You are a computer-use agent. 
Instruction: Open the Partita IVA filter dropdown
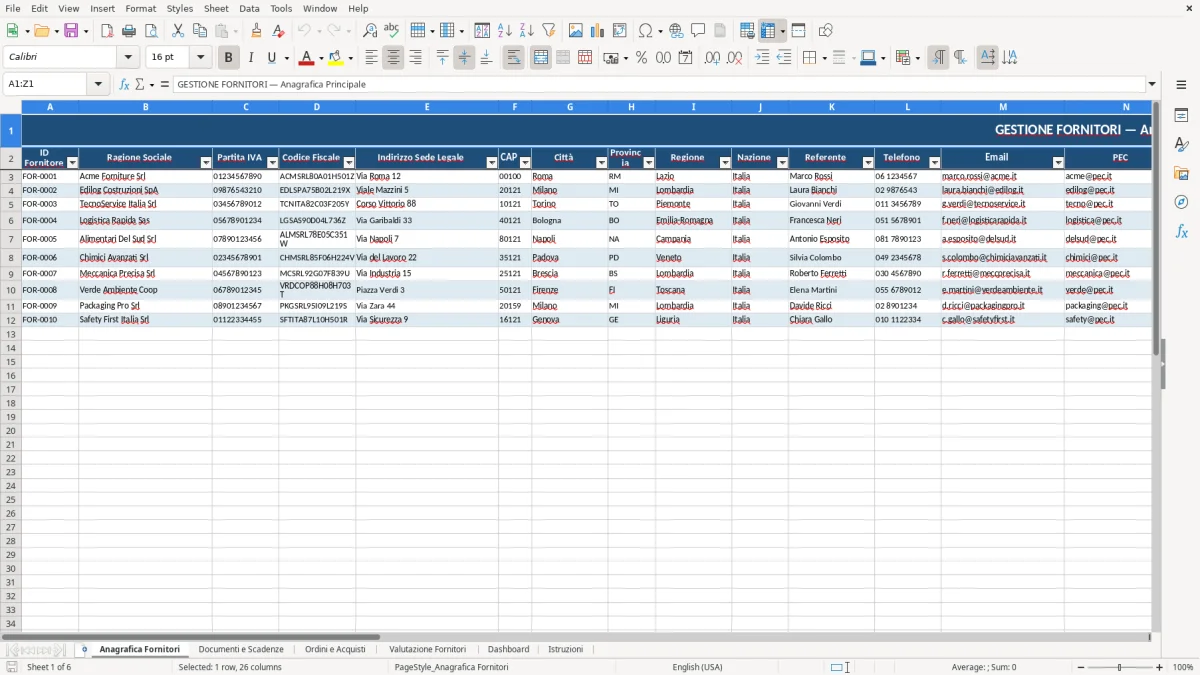(273, 162)
